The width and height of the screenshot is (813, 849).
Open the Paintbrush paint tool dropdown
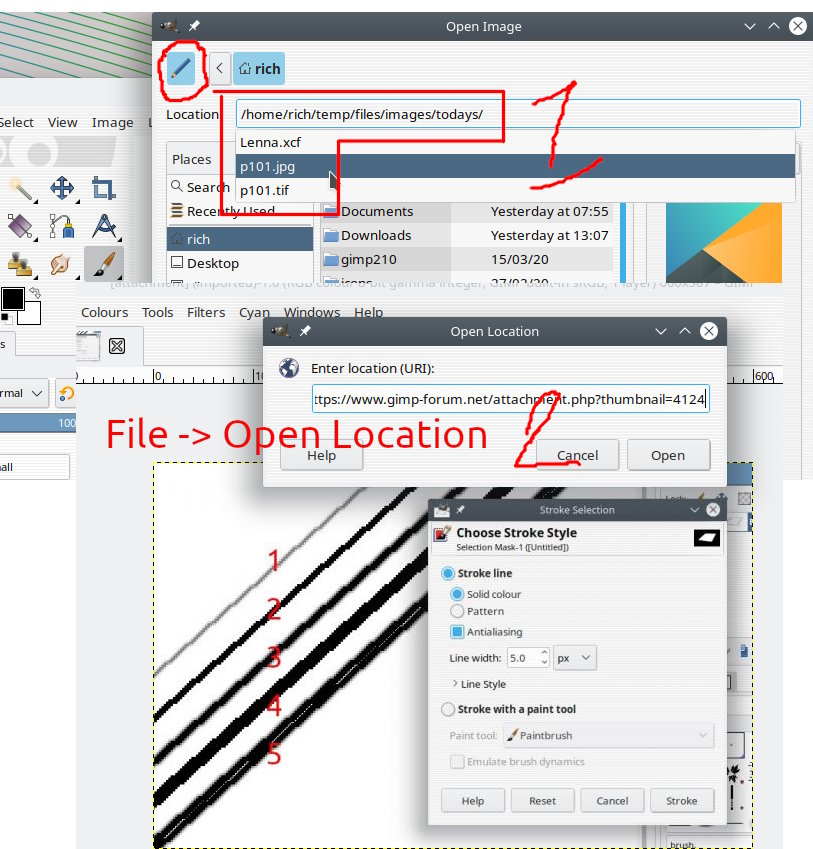pos(608,735)
